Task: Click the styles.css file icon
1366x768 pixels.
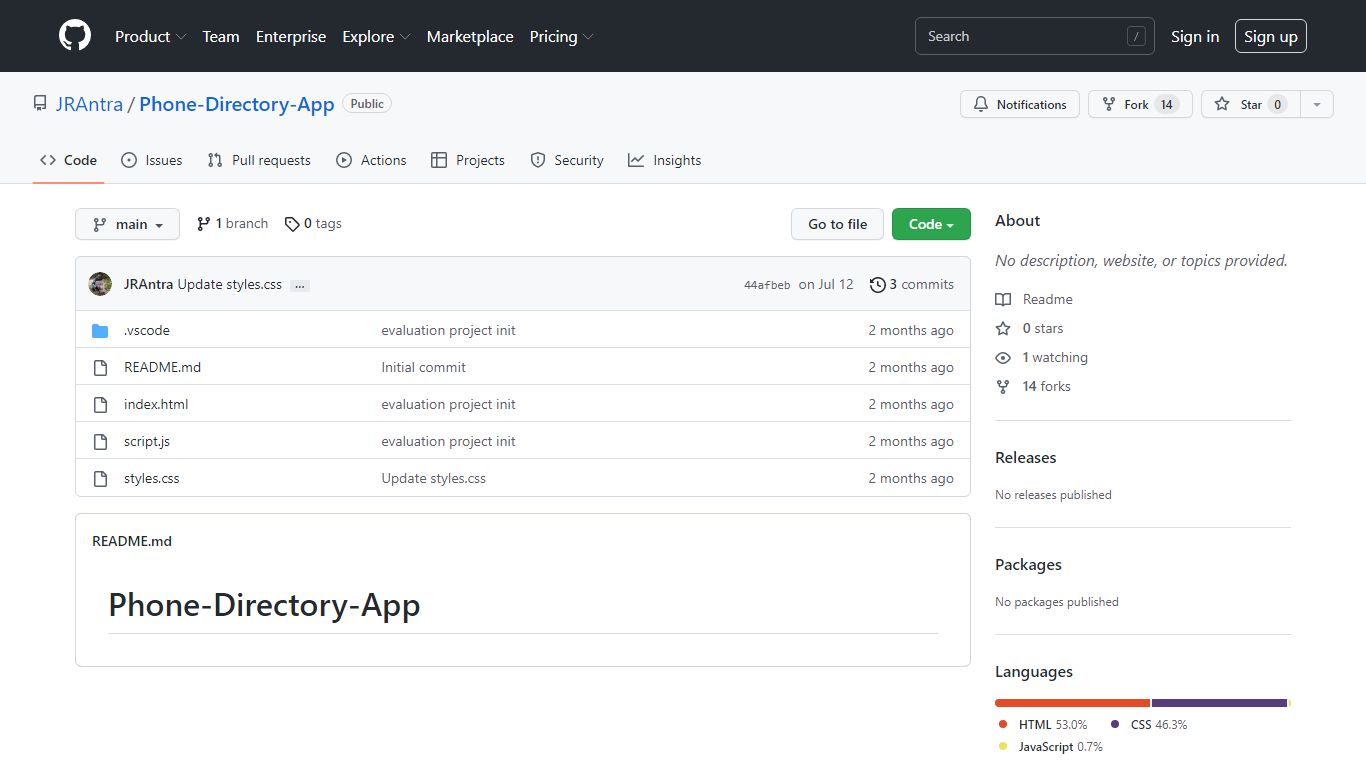Action: (100, 478)
